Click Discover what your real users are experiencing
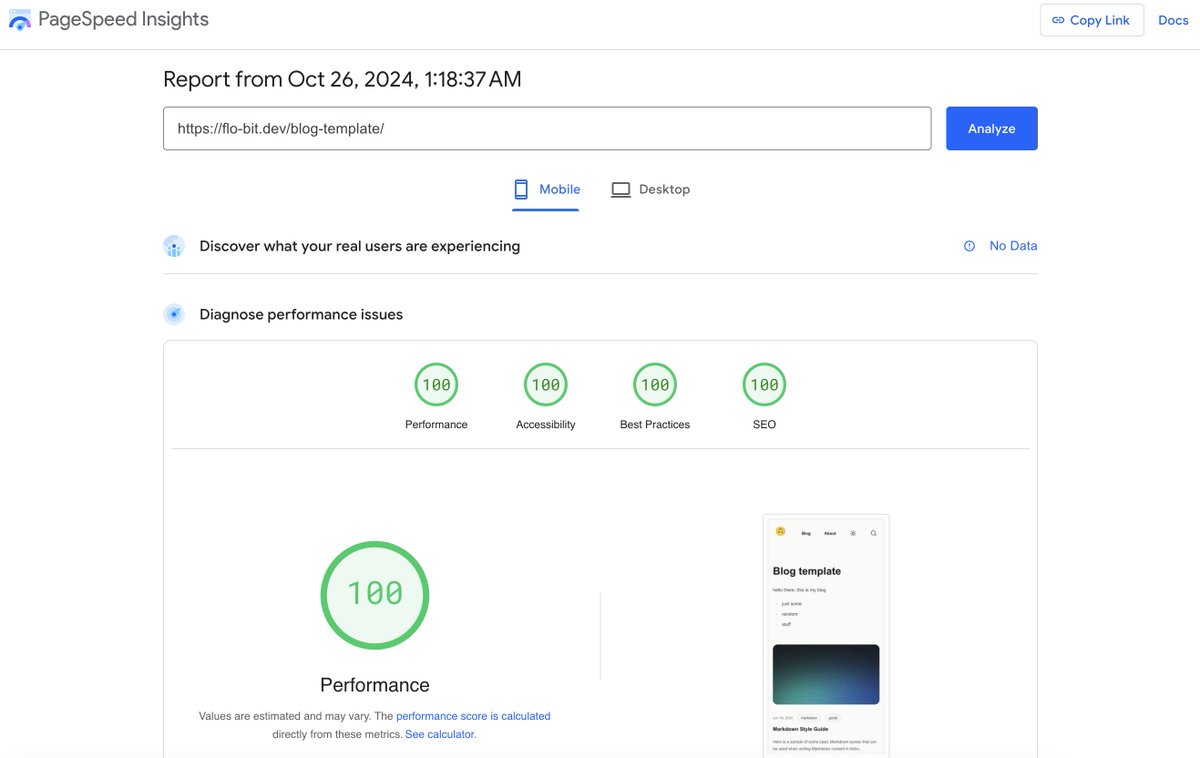This screenshot has height=758, width=1200. coord(359,246)
